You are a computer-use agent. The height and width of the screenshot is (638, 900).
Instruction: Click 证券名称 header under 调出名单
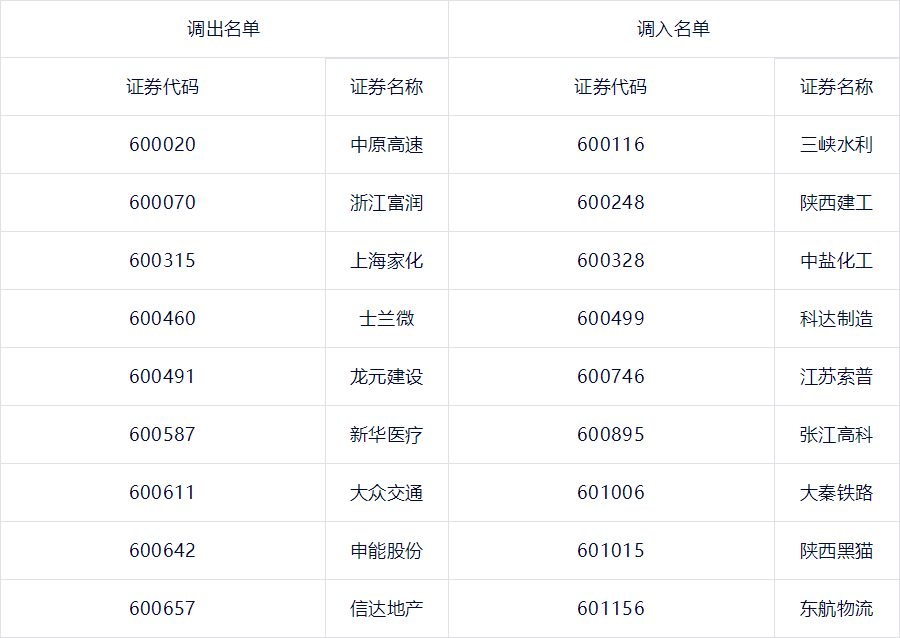click(x=387, y=87)
